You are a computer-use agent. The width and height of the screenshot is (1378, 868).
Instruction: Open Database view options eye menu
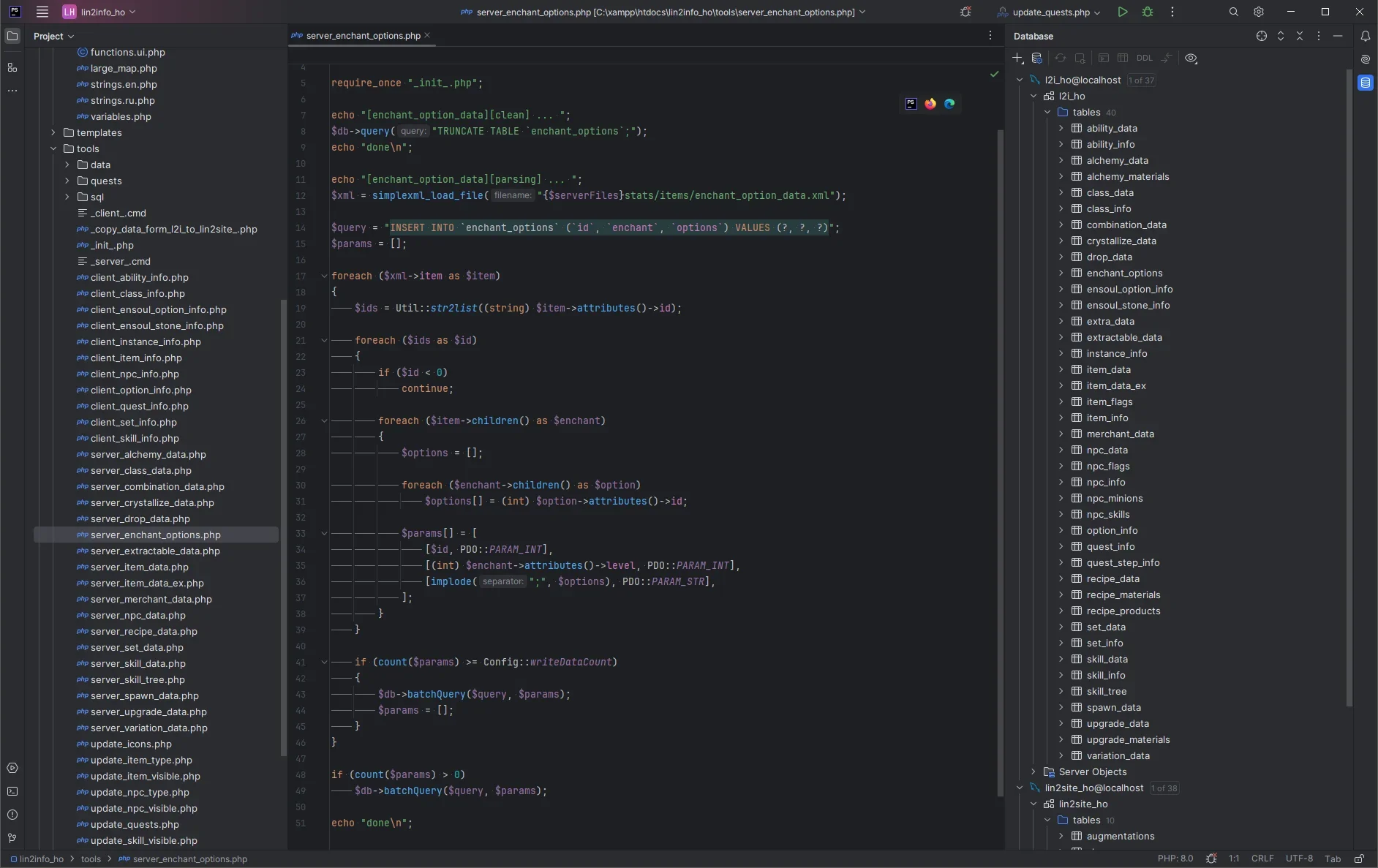(x=1191, y=59)
